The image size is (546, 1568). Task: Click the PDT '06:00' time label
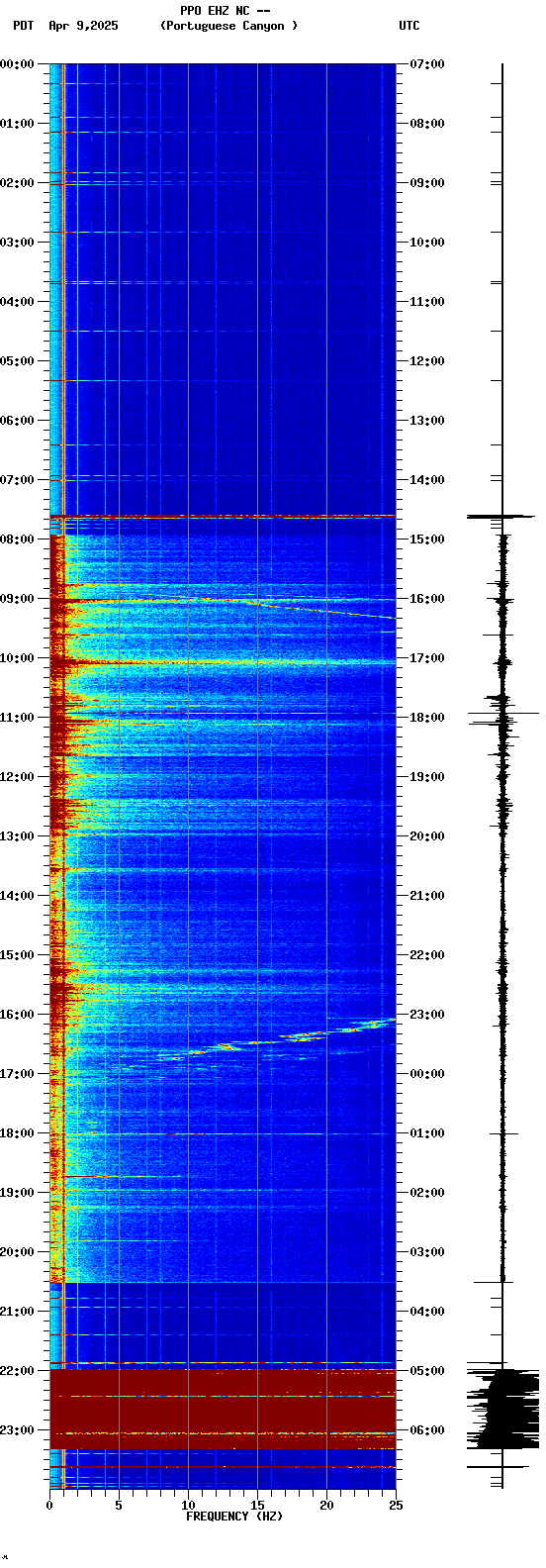(18, 421)
